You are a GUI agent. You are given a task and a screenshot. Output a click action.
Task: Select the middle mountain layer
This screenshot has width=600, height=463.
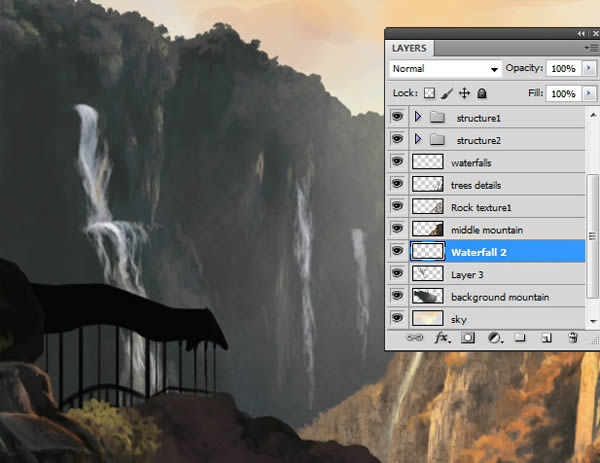(x=497, y=230)
